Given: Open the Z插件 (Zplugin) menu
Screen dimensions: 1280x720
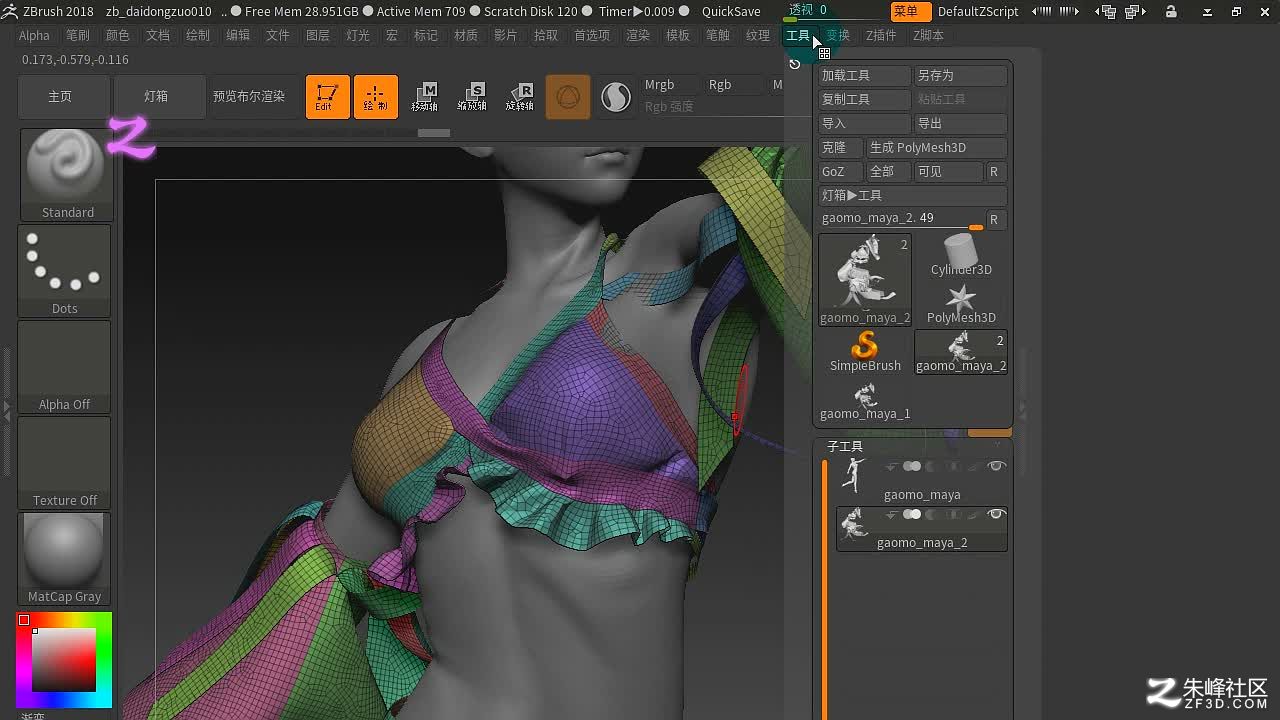Looking at the screenshot, I should tap(881, 35).
